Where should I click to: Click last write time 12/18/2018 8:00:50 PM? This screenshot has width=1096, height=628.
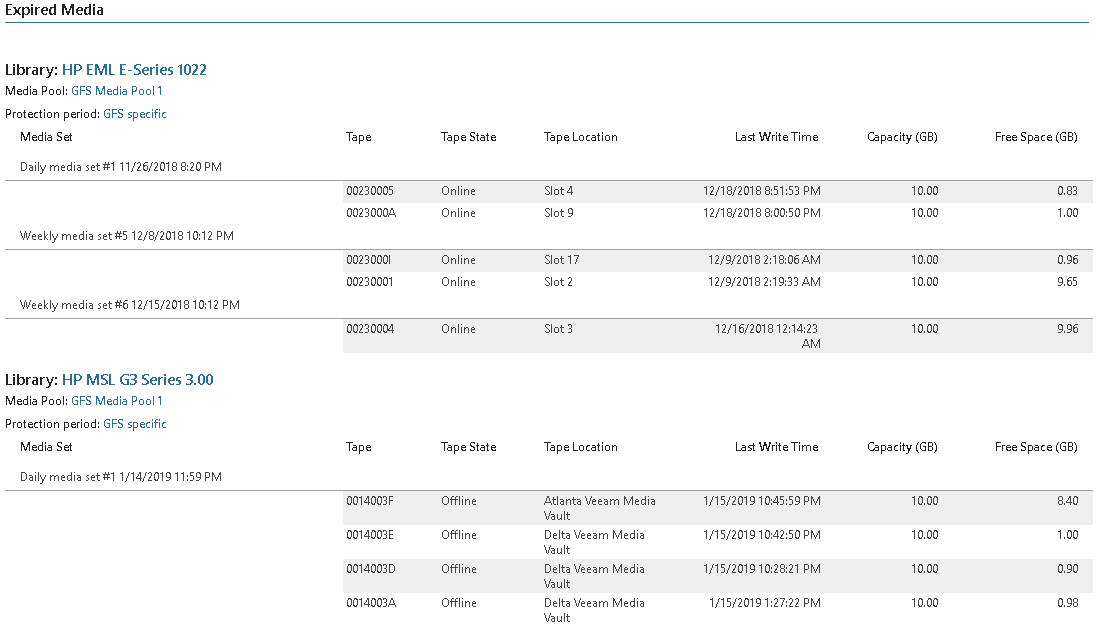coord(762,213)
